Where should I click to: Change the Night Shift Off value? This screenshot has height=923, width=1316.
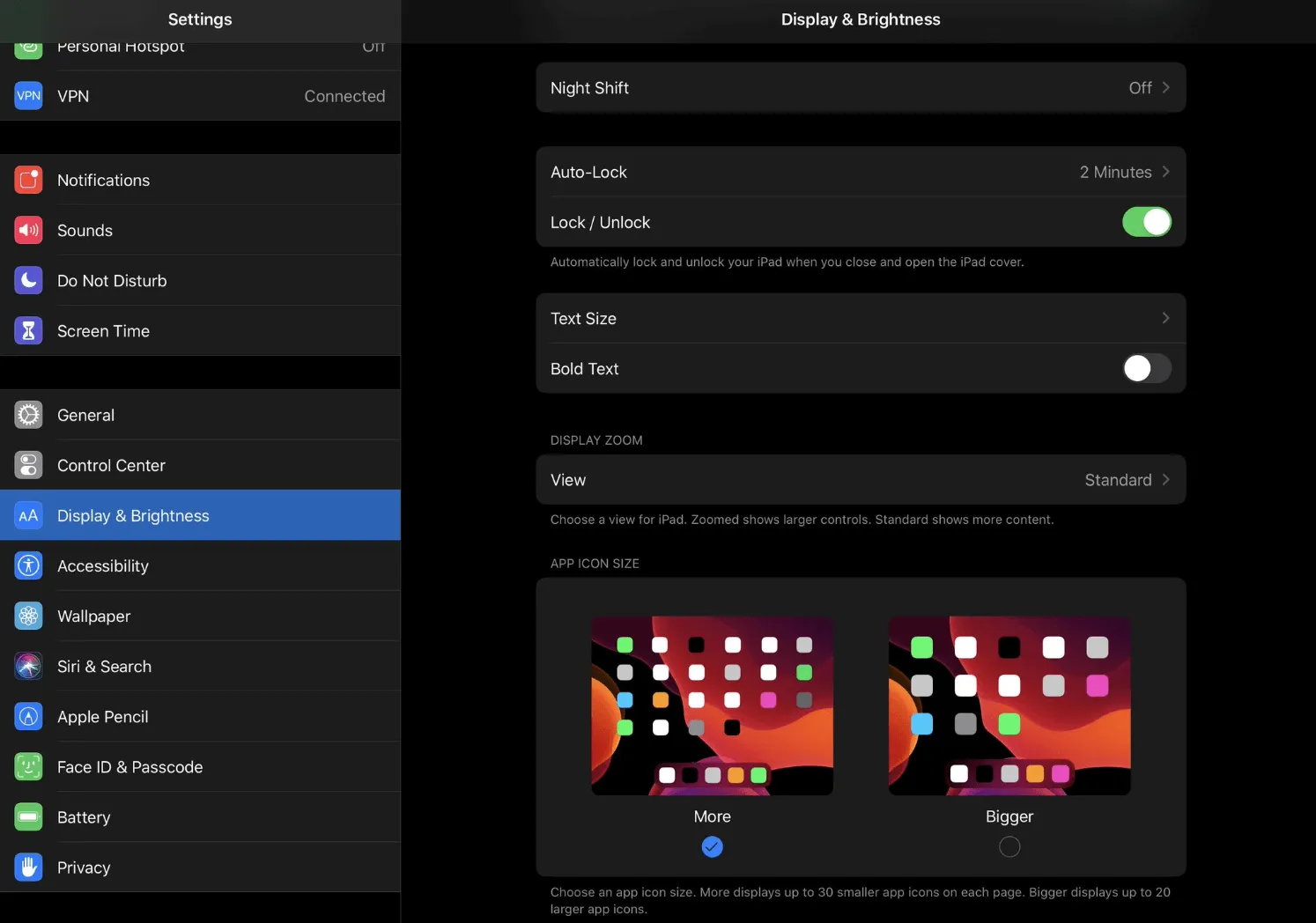tap(1140, 88)
